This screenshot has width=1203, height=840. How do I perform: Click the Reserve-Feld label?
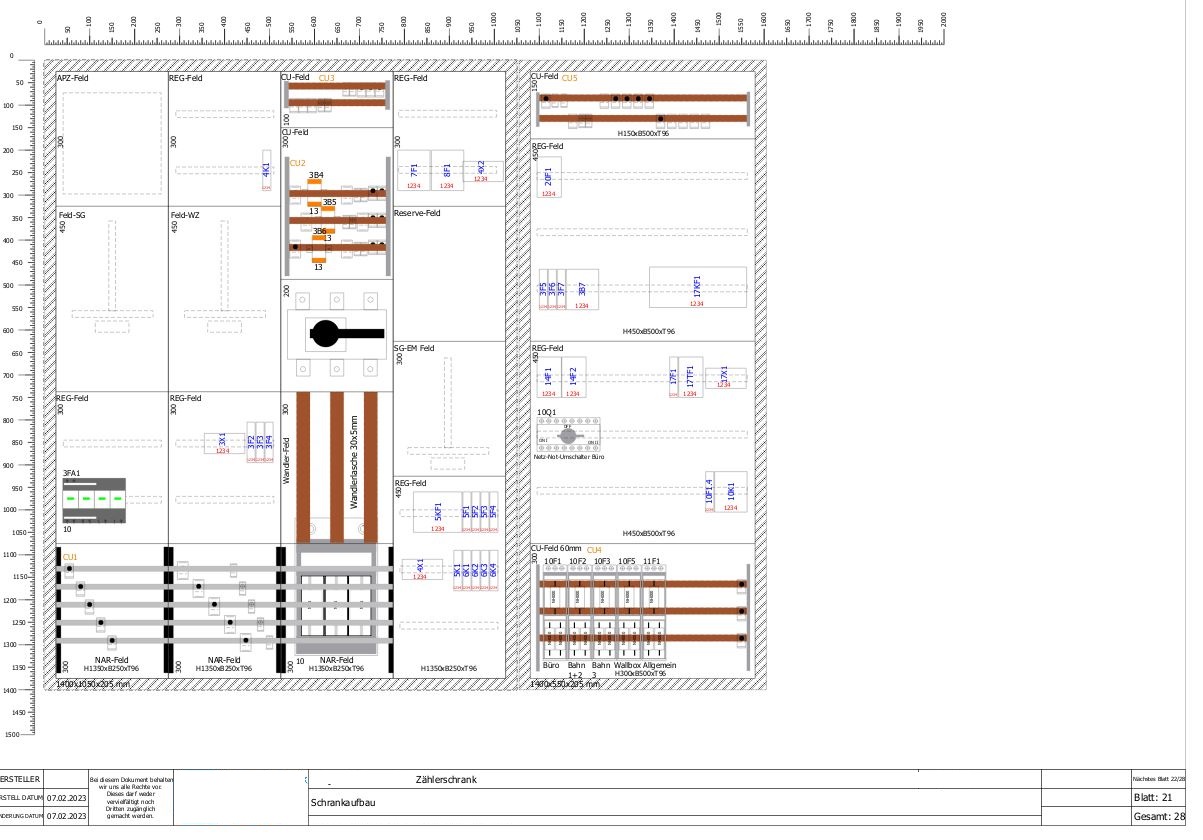pos(418,213)
